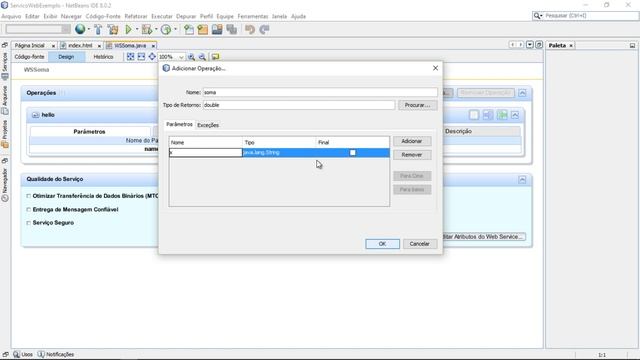
Task: Open the Refatorar menu
Action: click(136, 16)
